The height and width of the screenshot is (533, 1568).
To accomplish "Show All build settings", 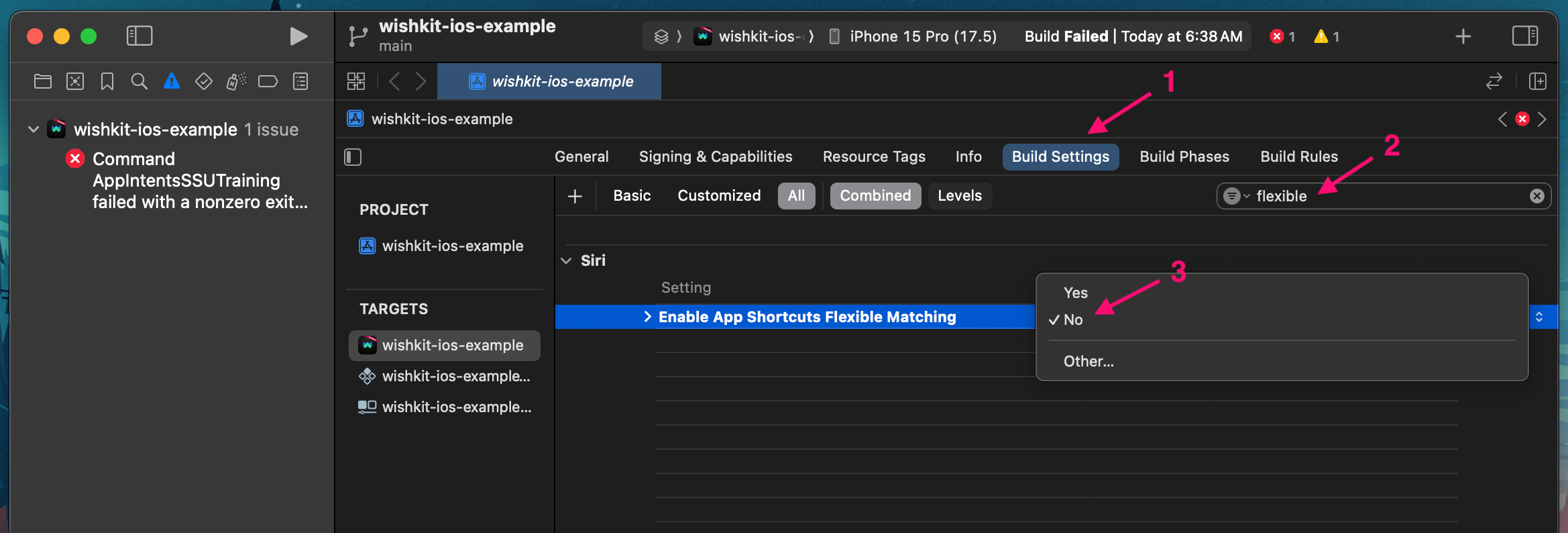I will (796, 196).
